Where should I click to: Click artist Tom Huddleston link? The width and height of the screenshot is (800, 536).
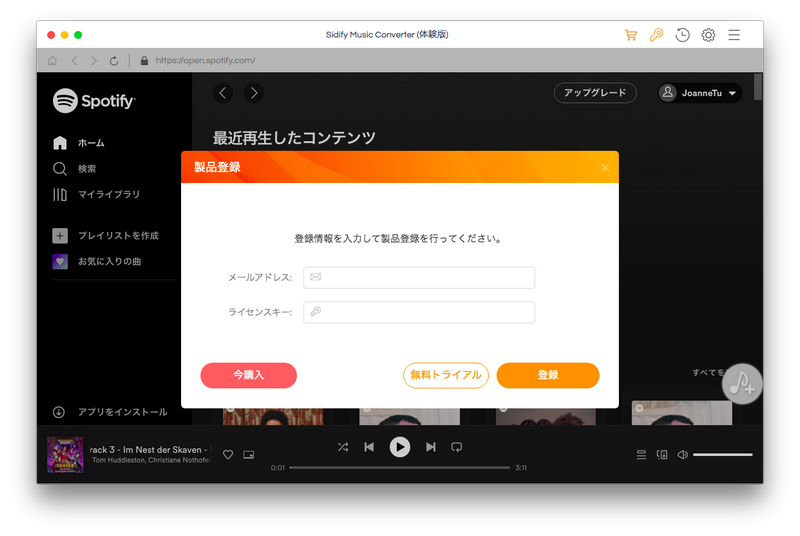(x=119, y=460)
